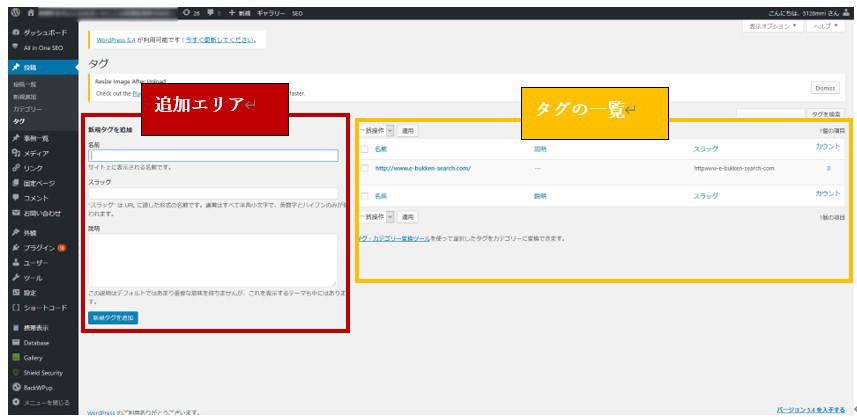Screen dimensions: 857x417
Task: Check the select-all checkbox in table header
Action: pyautogui.click(x=365, y=149)
